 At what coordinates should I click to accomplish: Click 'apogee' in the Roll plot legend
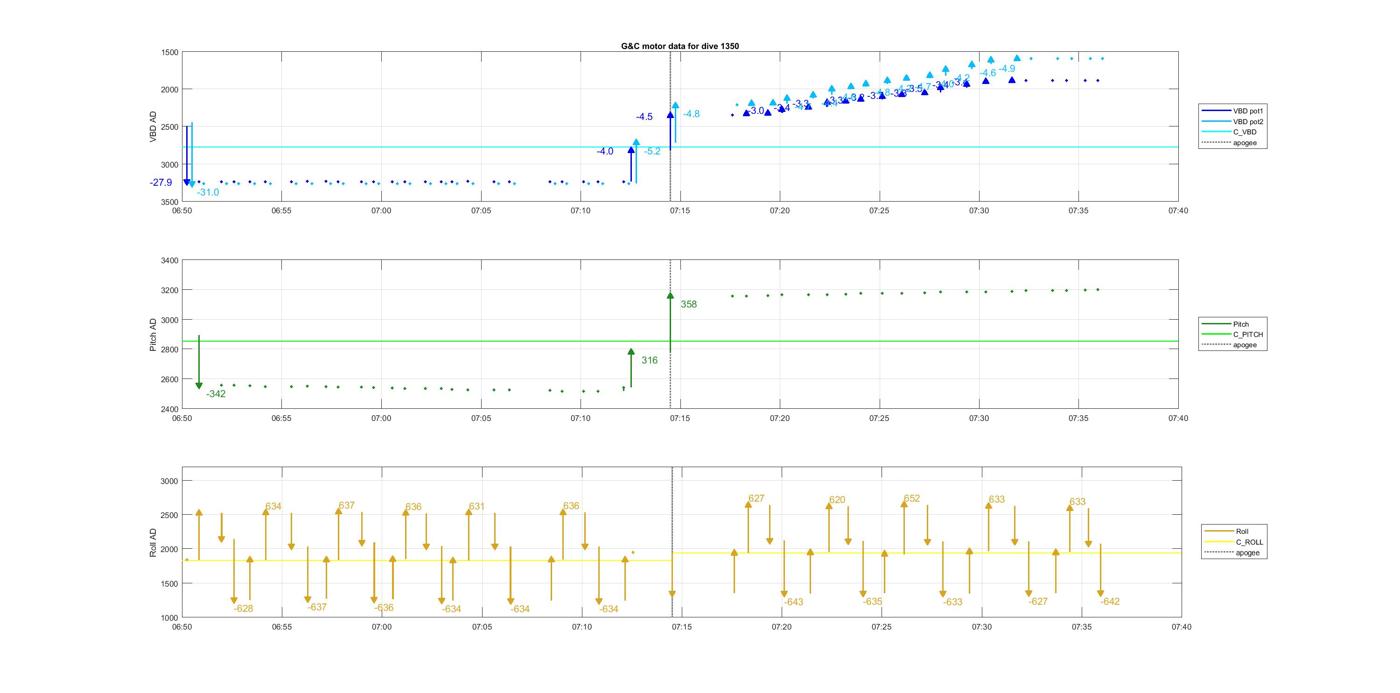1247,553
